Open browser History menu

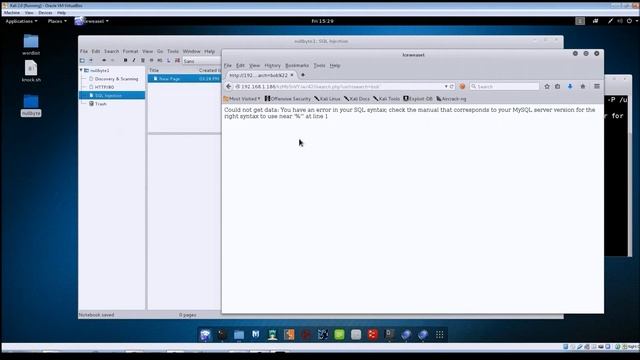pos(272,66)
